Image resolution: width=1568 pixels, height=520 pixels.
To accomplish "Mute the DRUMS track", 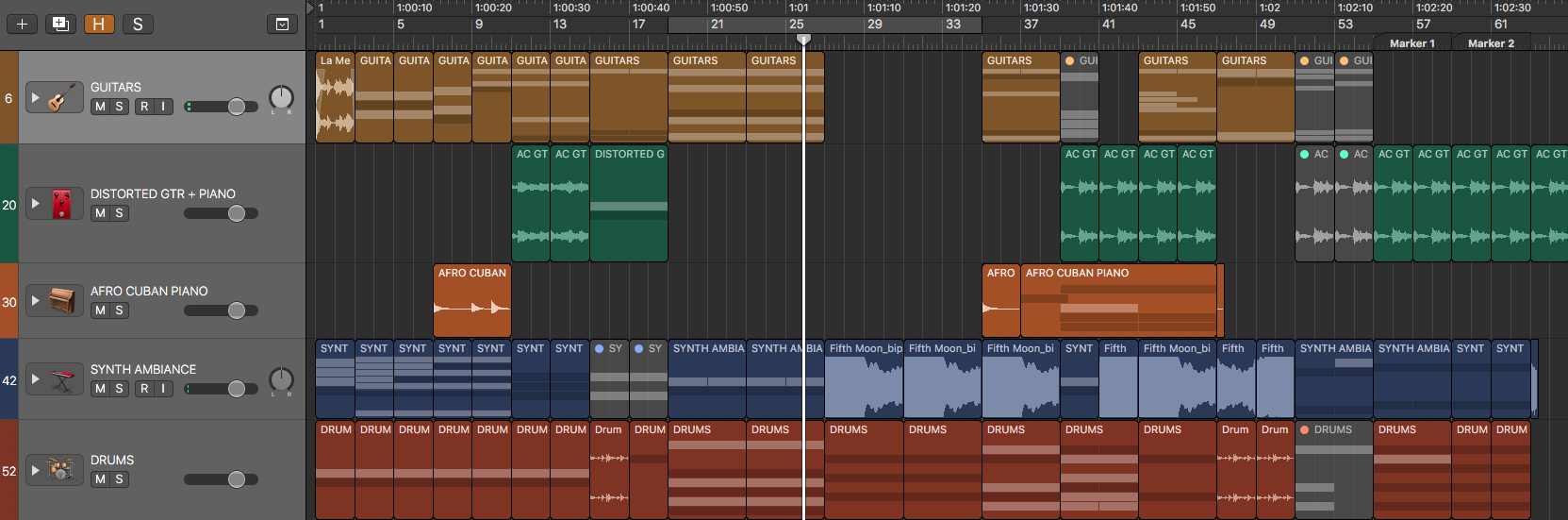I will tap(100, 479).
